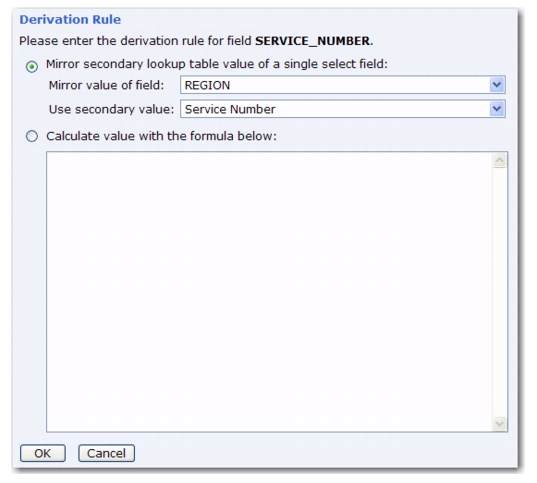Click the formula area scroll down arrow

click(x=500, y=424)
